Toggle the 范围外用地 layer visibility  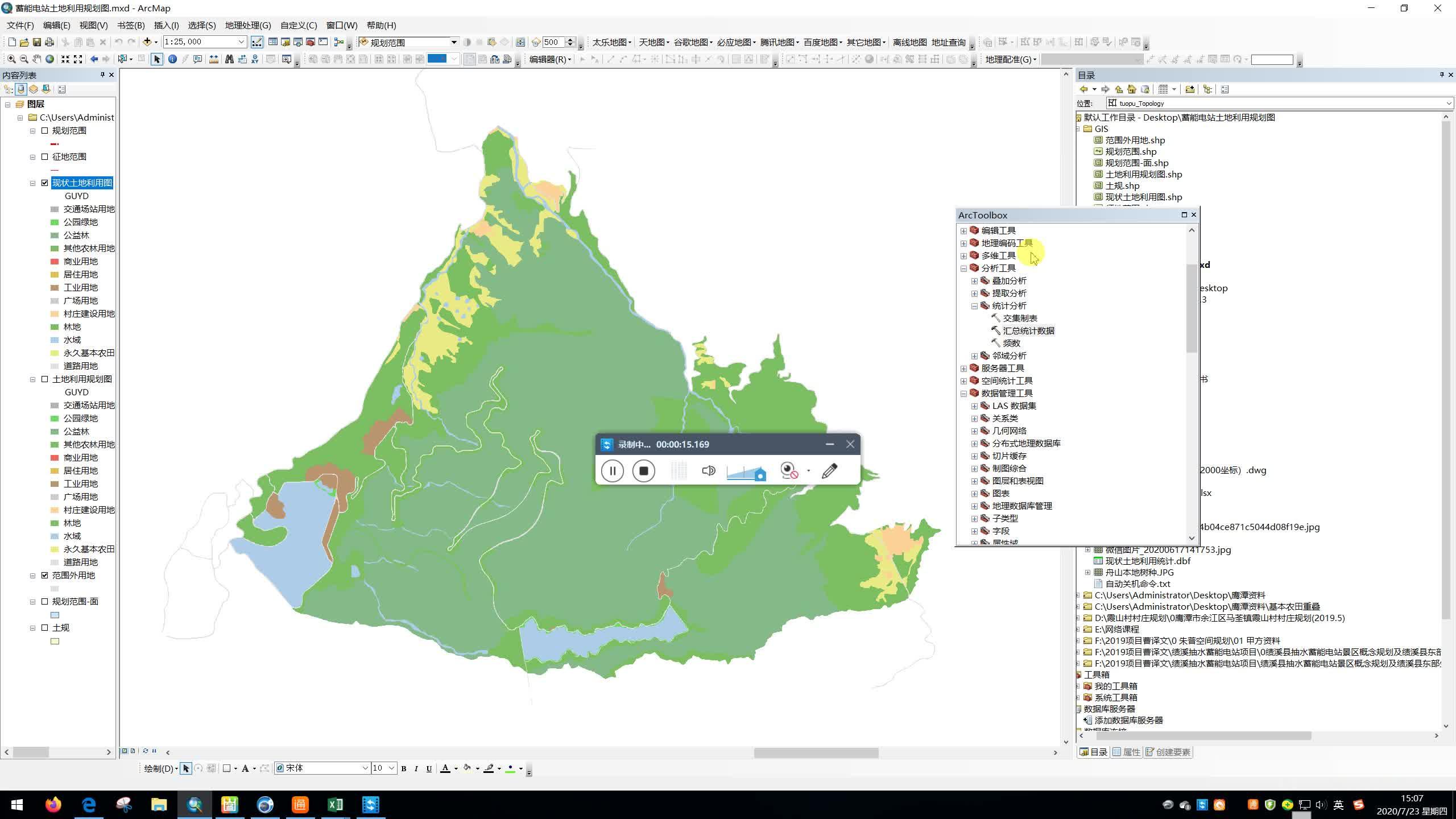[x=45, y=576]
